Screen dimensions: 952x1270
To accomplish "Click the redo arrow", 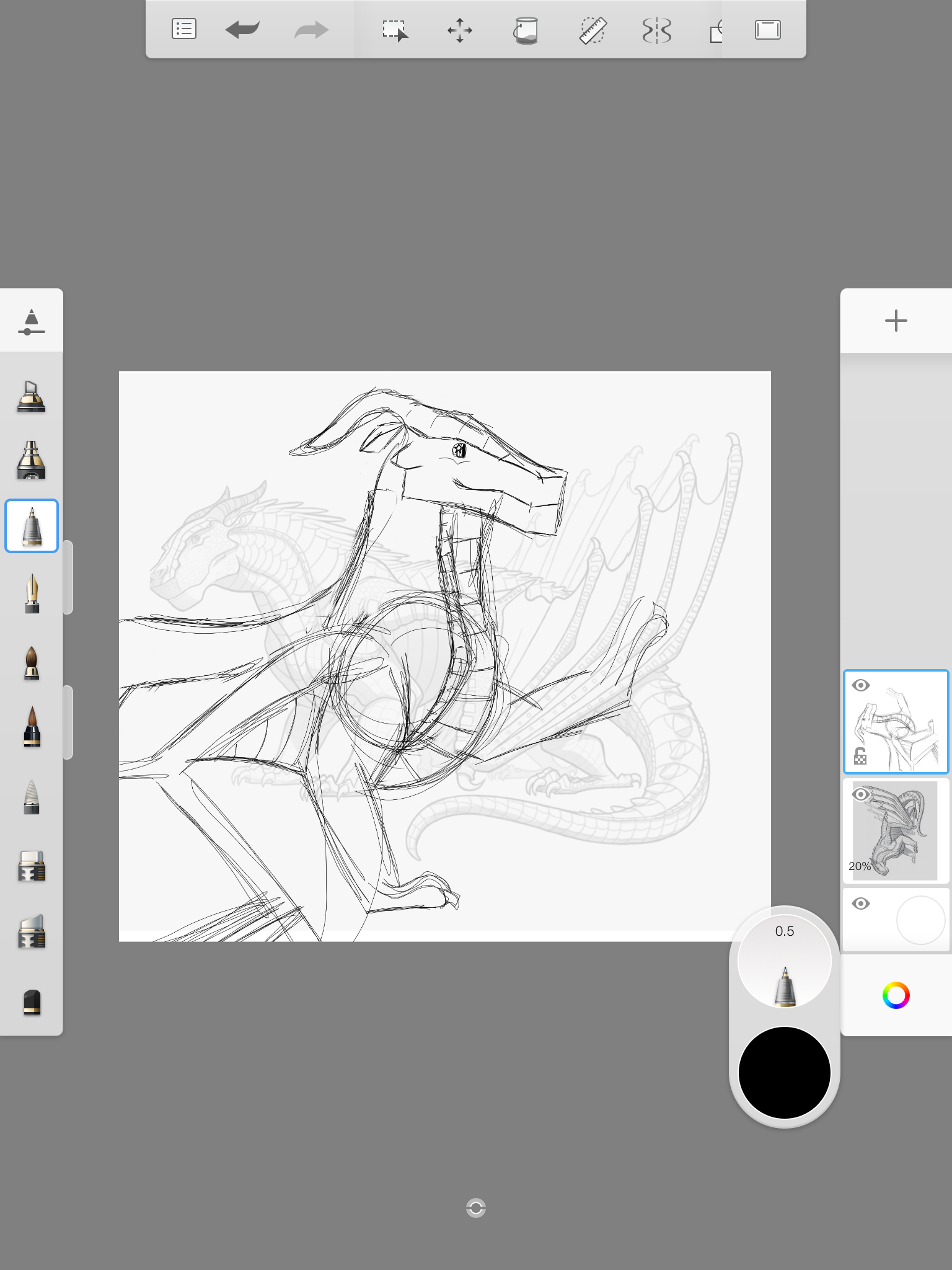I will tap(311, 29).
